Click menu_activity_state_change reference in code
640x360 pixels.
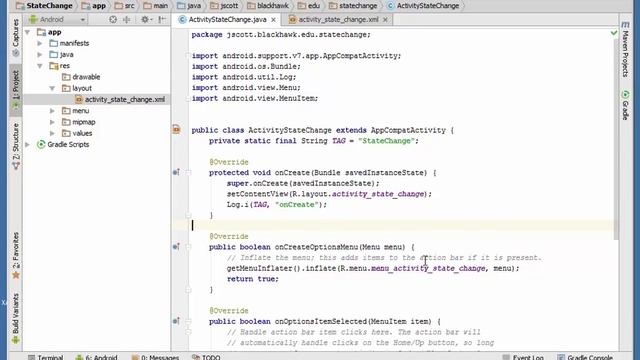[x=428, y=268]
